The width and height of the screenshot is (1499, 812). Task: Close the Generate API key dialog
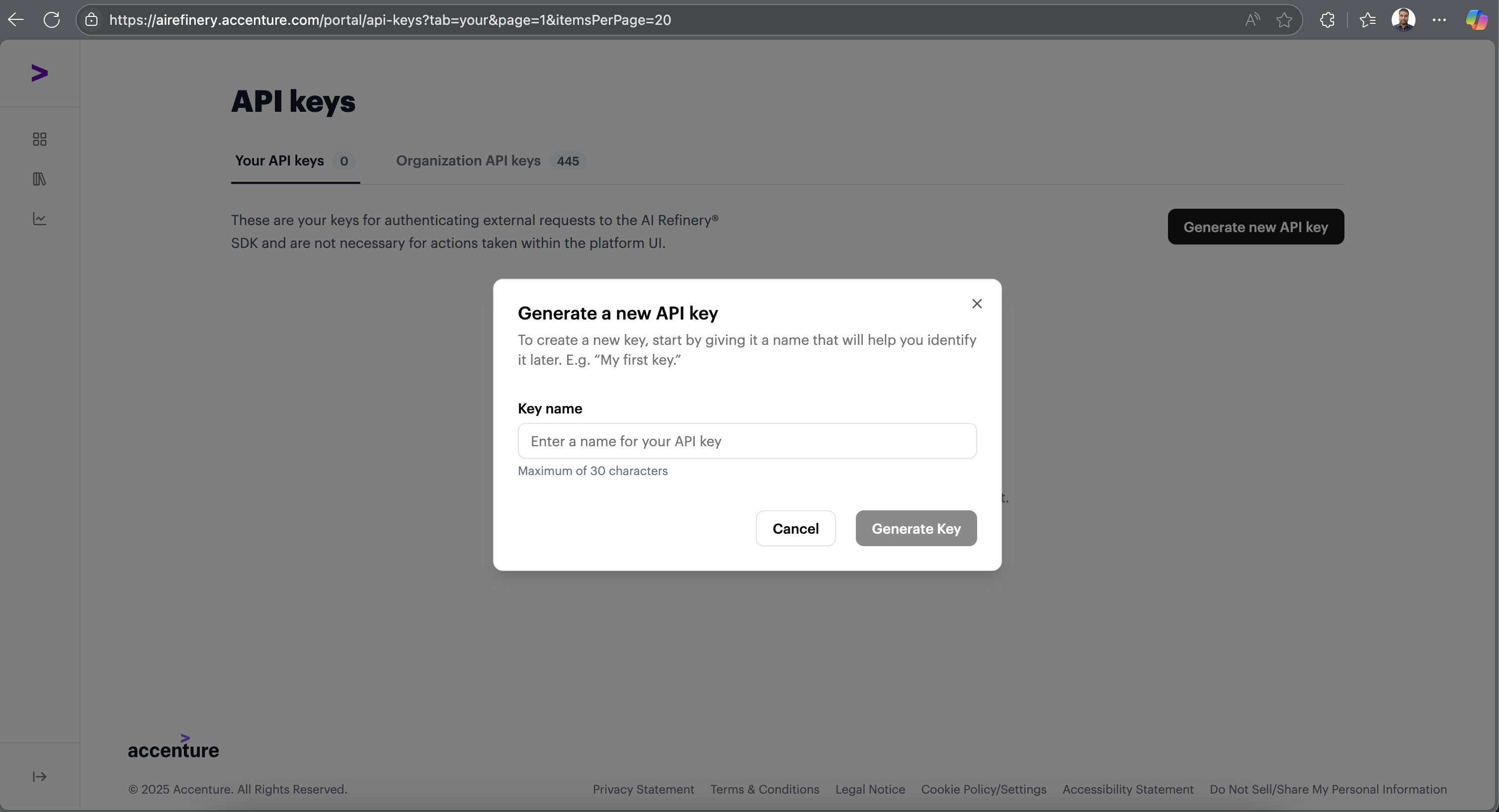pos(977,304)
